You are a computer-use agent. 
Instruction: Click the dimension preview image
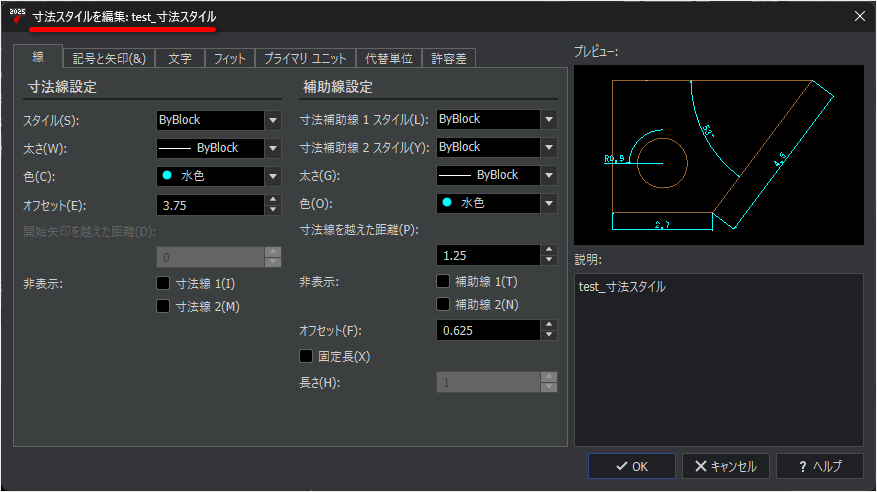(719, 155)
